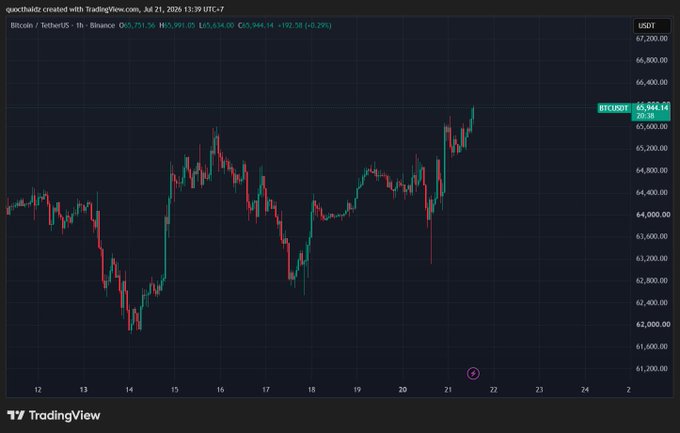Click date 19 on the time axis

click(x=357, y=390)
